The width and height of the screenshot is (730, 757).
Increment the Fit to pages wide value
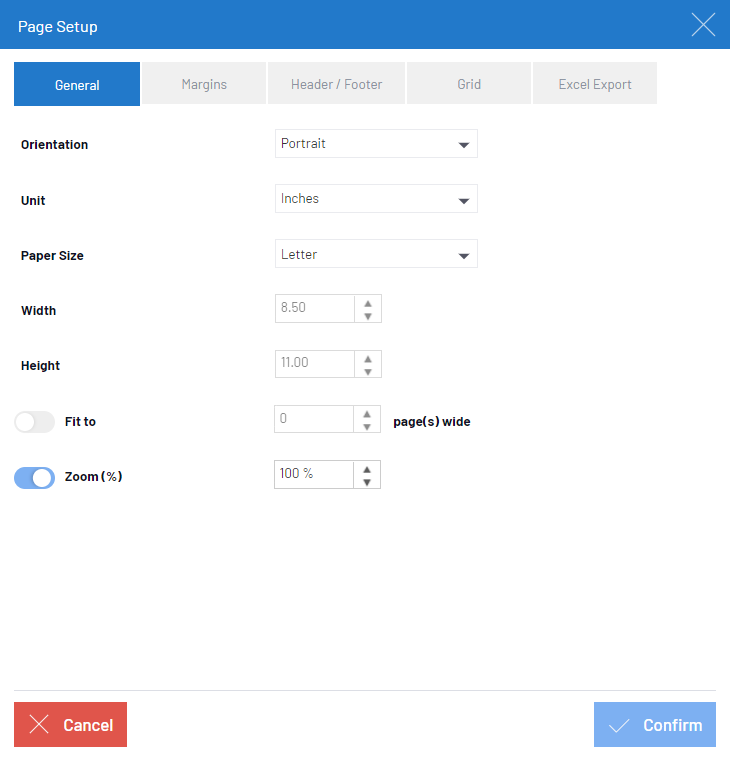click(x=367, y=414)
